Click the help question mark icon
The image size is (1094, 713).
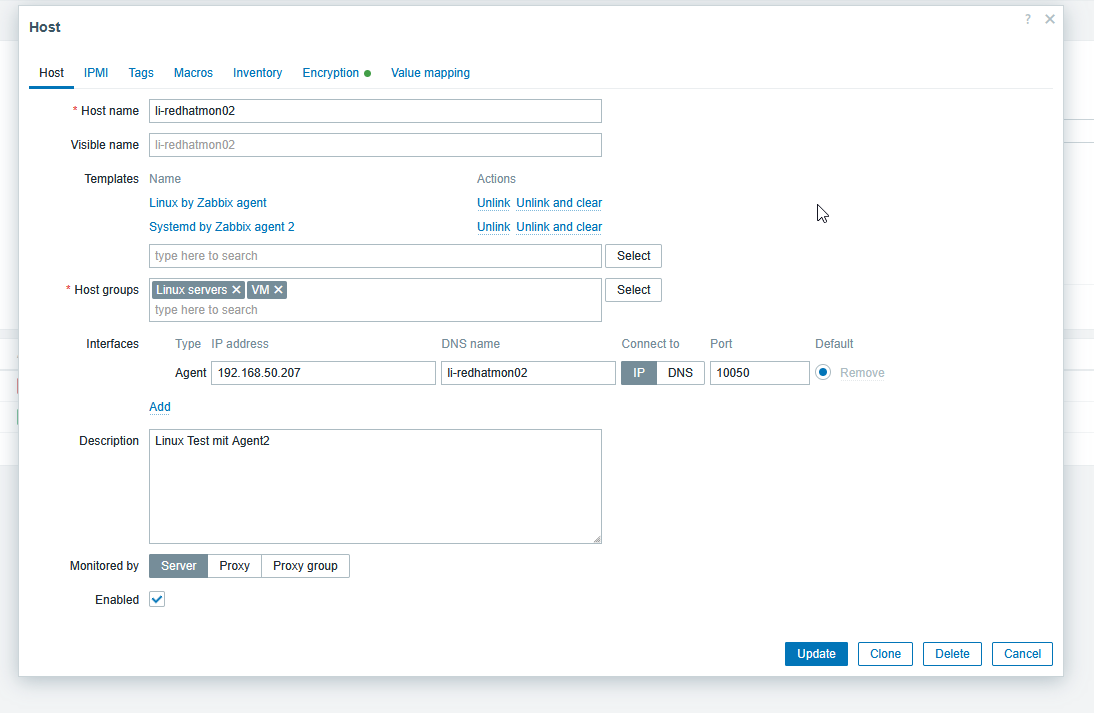1027,19
